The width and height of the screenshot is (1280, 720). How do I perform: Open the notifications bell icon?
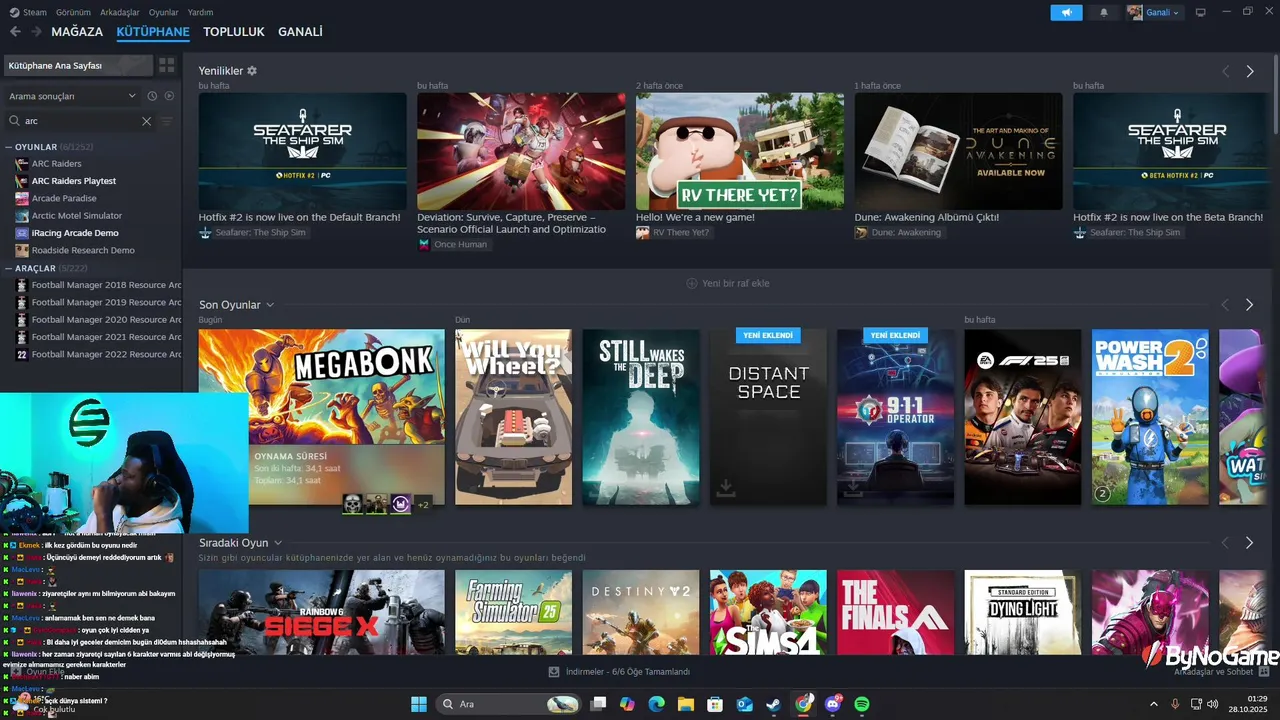click(1104, 12)
